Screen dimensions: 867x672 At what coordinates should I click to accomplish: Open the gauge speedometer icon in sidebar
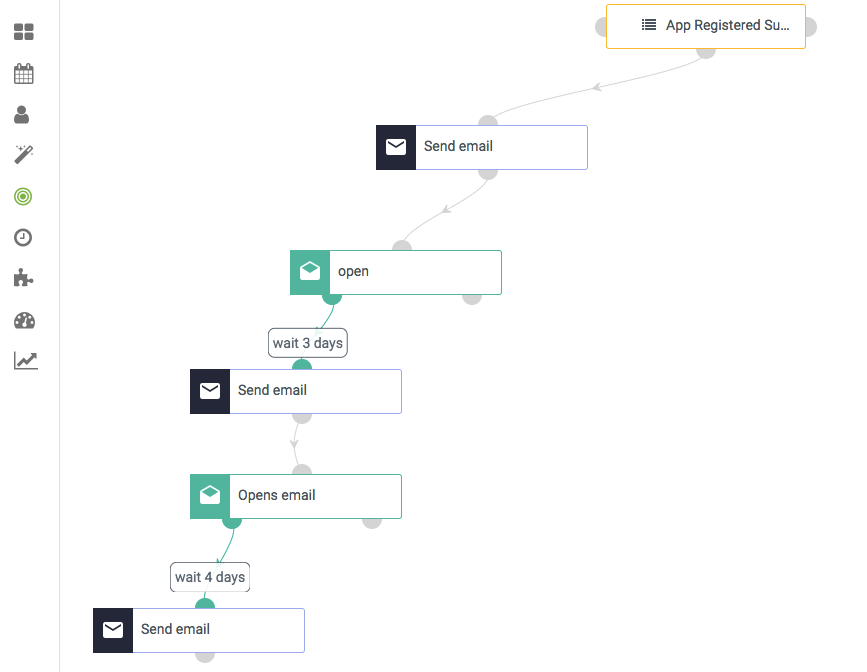[x=24, y=321]
